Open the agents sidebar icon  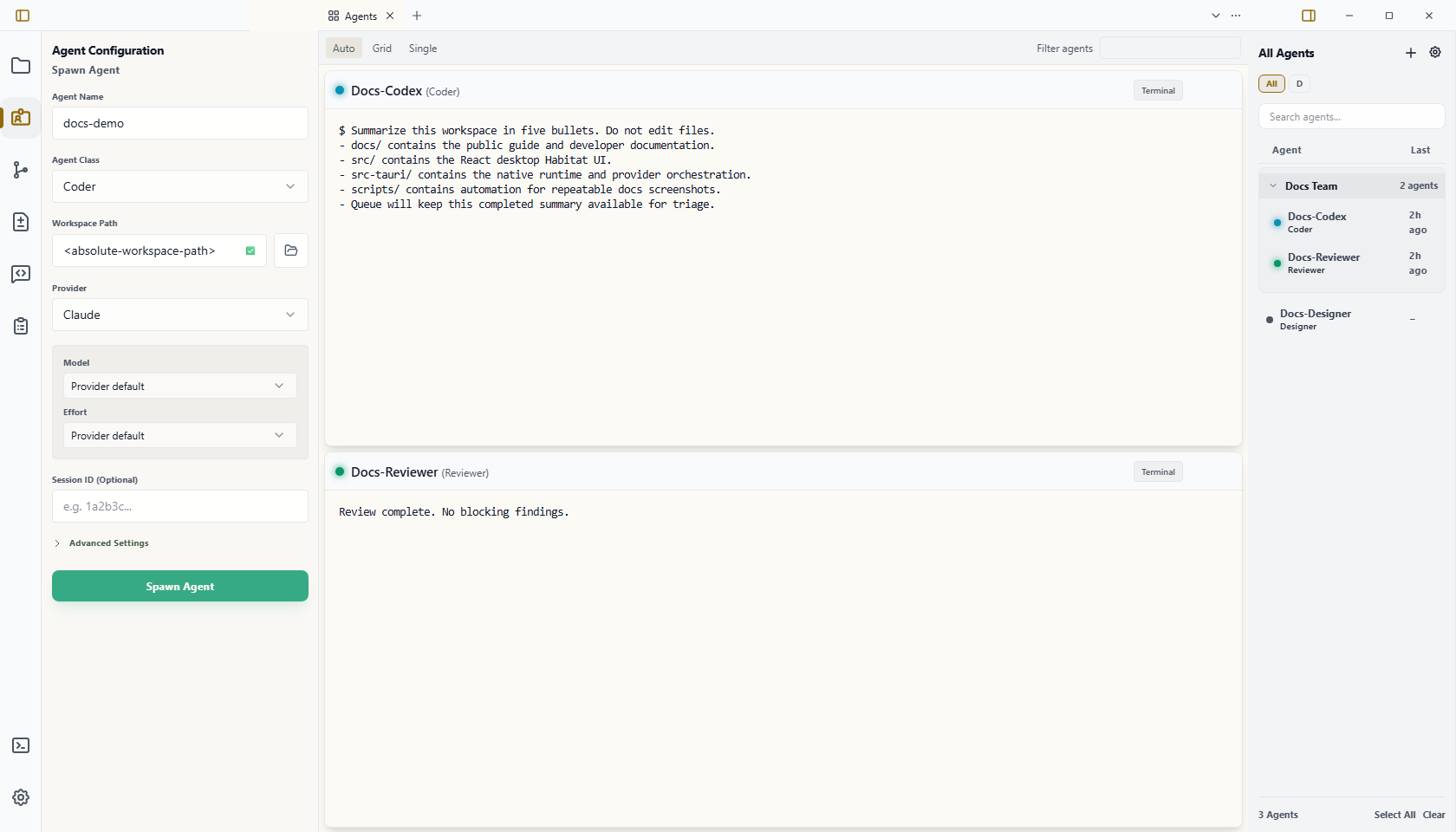(x=21, y=118)
